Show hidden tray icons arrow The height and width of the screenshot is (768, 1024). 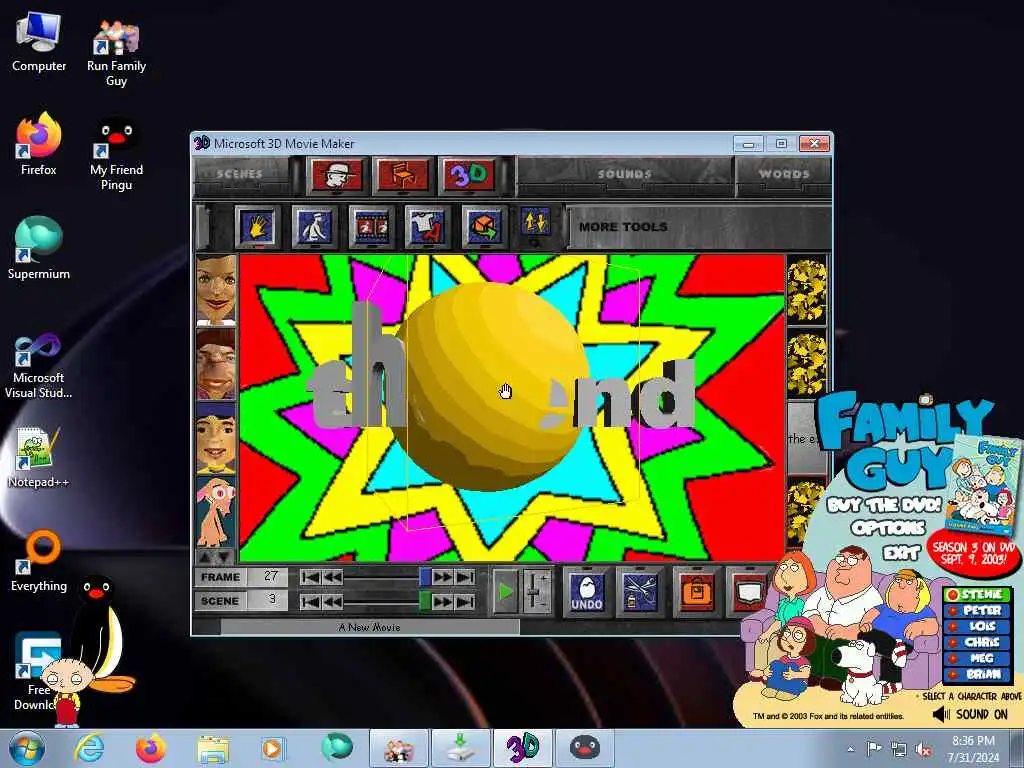coord(850,750)
